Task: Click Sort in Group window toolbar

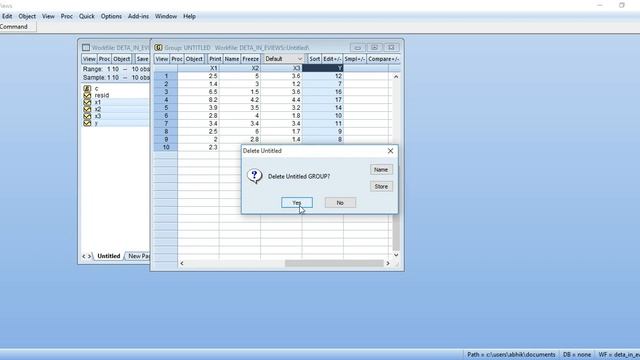Action: [x=314, y=59]
